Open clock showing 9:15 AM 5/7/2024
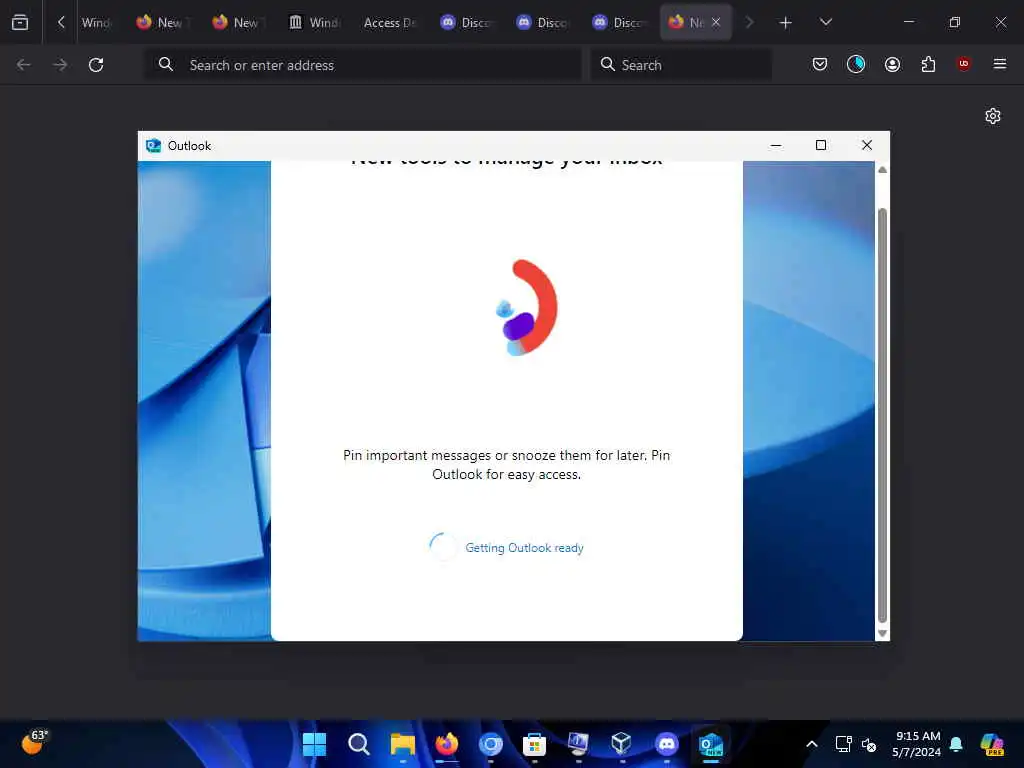Image resolution: width=1024 pixels, height=768 pixels. click(x=917, y=744)
